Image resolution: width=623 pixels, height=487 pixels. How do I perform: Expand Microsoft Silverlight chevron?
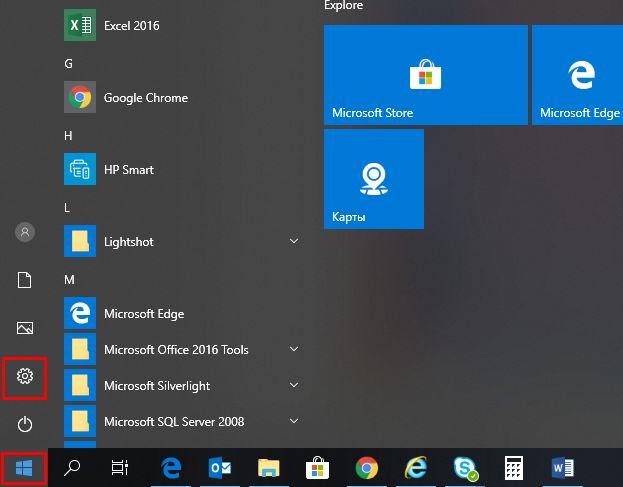tap(294, 385)
